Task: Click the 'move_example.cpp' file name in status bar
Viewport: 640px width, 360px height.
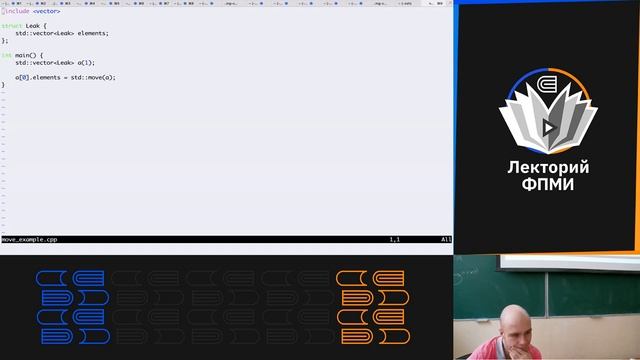Action: pyautogui.click(x=29, y=240)
